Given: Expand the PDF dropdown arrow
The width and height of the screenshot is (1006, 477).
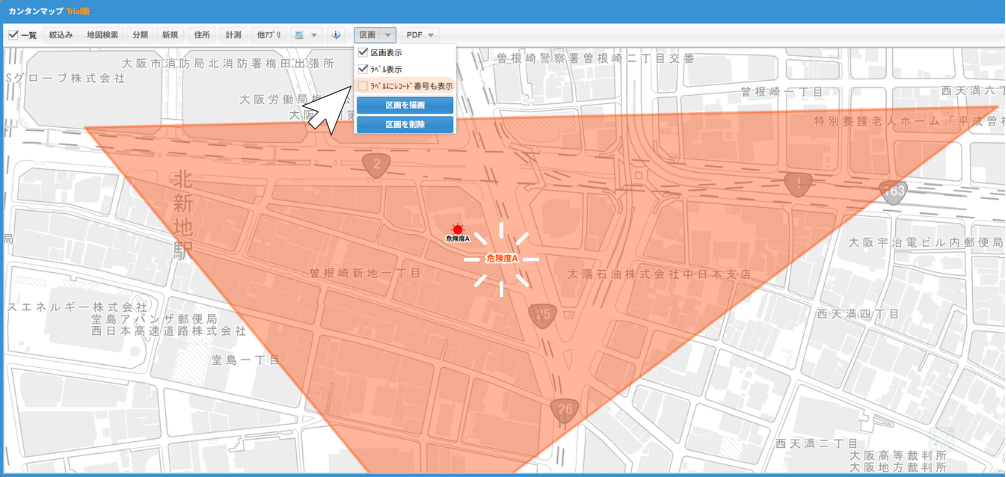Looking at the screenshot, I should point(431,35).
